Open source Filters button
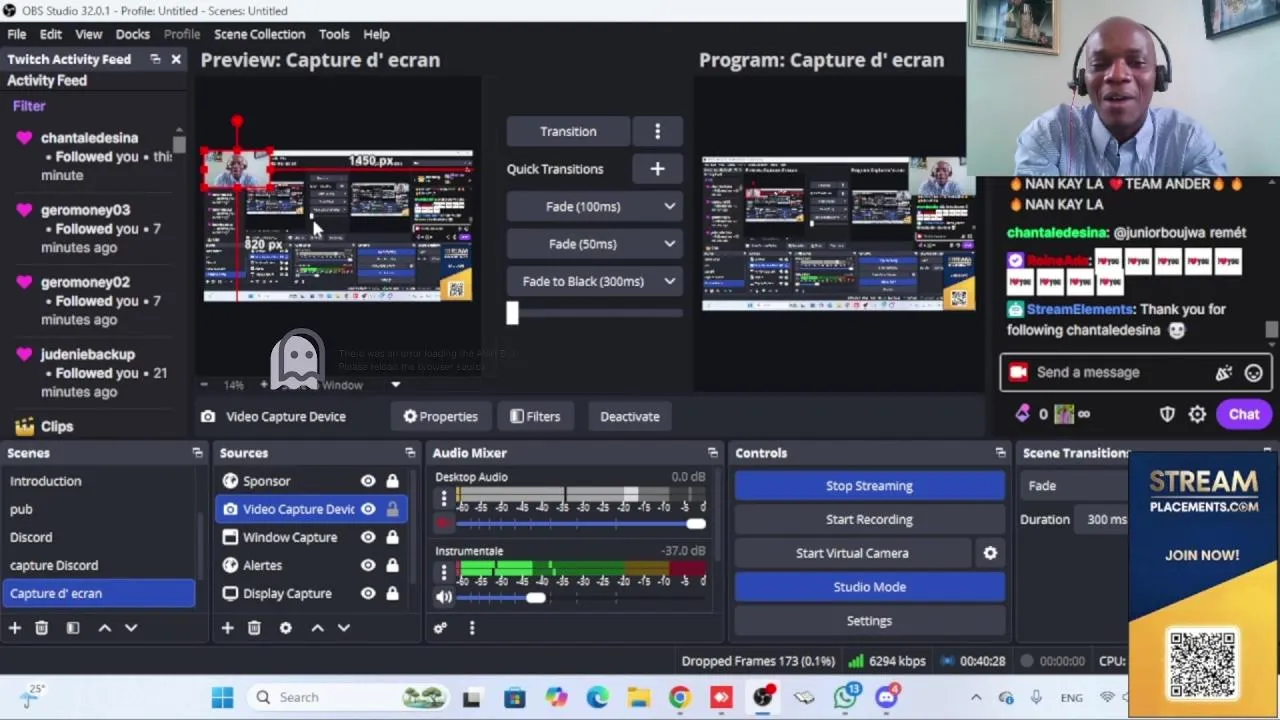 pos(535,416)
